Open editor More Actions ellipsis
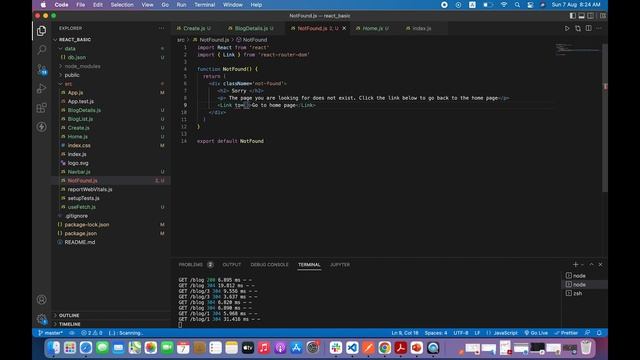Image resolution: width=640 pixels, height=360 pixels. click(599, 28)
